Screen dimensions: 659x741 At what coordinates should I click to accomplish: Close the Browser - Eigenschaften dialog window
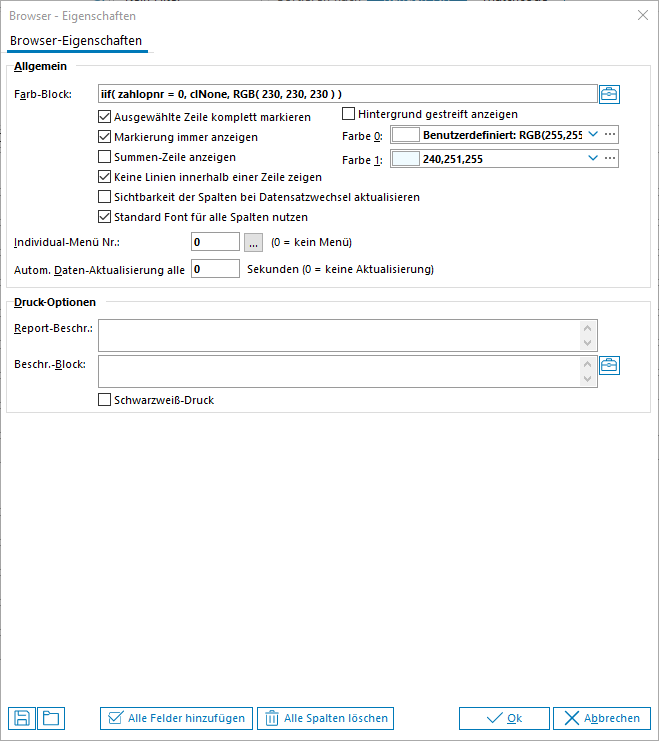click(641, 15)
